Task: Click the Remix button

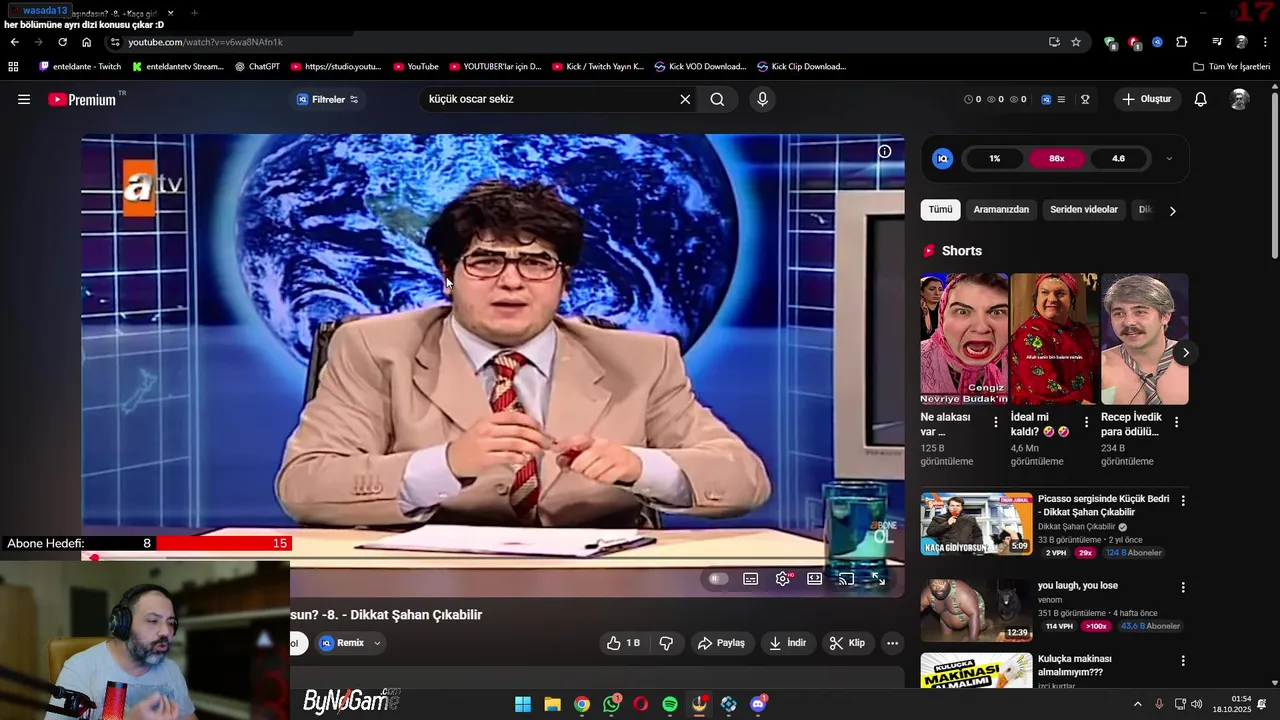Action: (x=342, y=643)
